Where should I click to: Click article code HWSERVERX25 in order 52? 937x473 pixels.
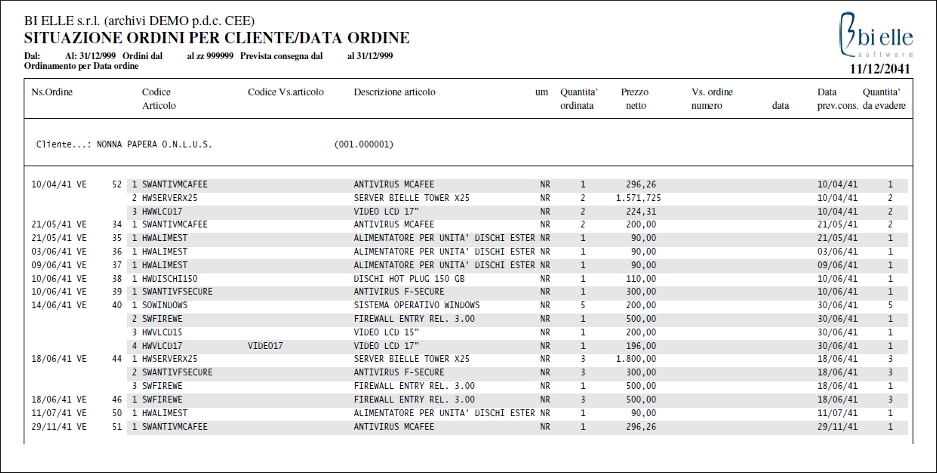(x=170, y=198)
